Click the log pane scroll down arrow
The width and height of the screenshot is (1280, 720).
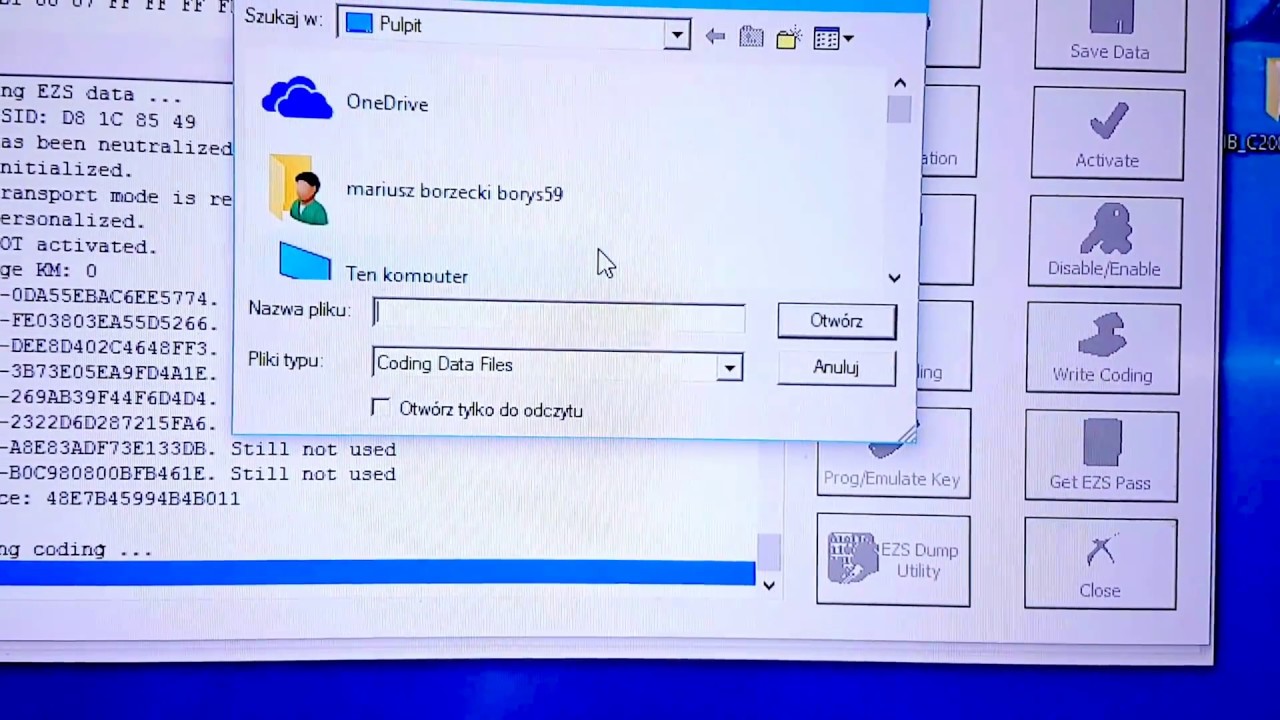point(768,585)
